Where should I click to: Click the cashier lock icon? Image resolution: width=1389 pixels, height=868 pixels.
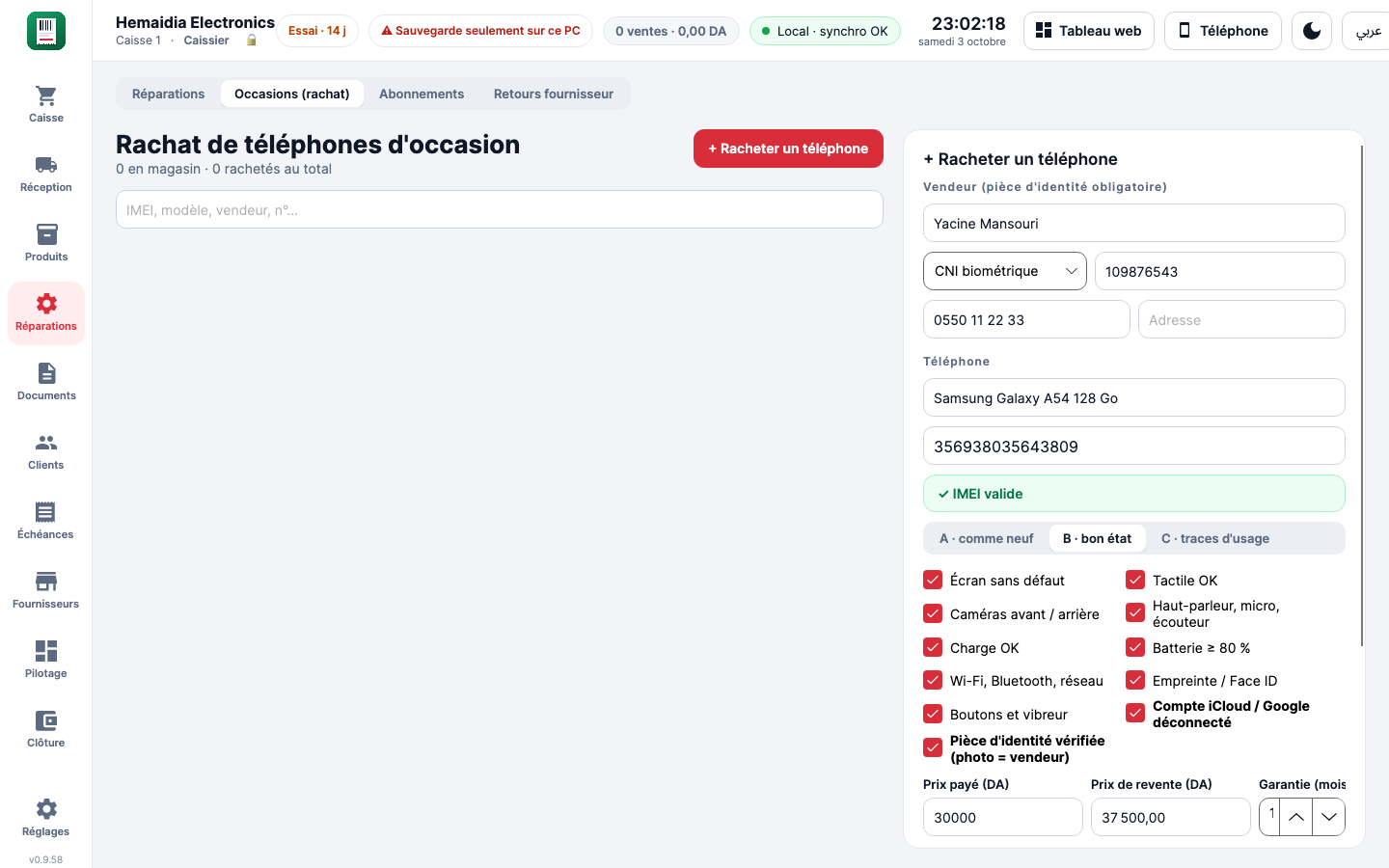[252, 41]
